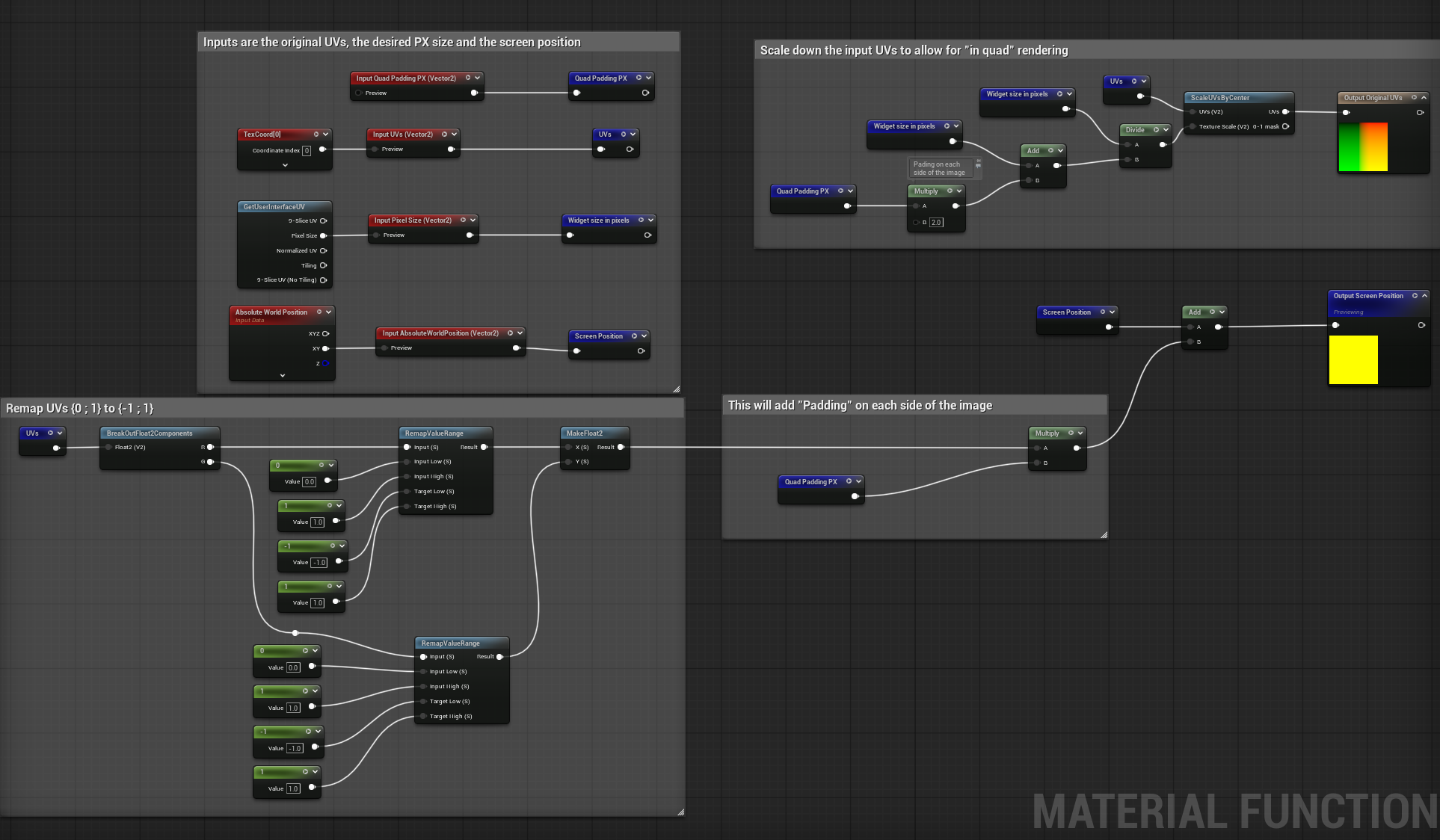Click GetUserInterfaceUV 9-Slice UV (No Tiling) pin
Screen dimensions: 1440x840
(324, 280)
